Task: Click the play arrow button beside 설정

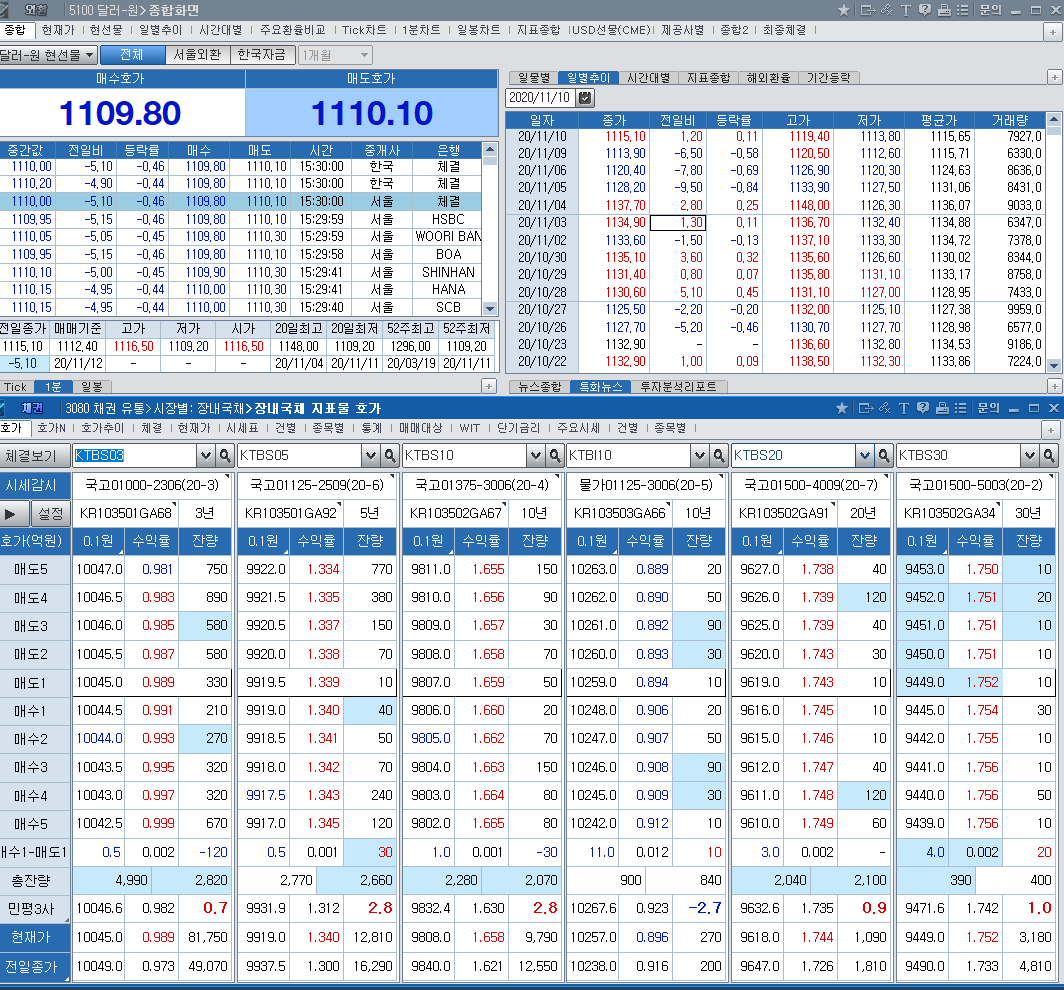Action: pos(14,514)
